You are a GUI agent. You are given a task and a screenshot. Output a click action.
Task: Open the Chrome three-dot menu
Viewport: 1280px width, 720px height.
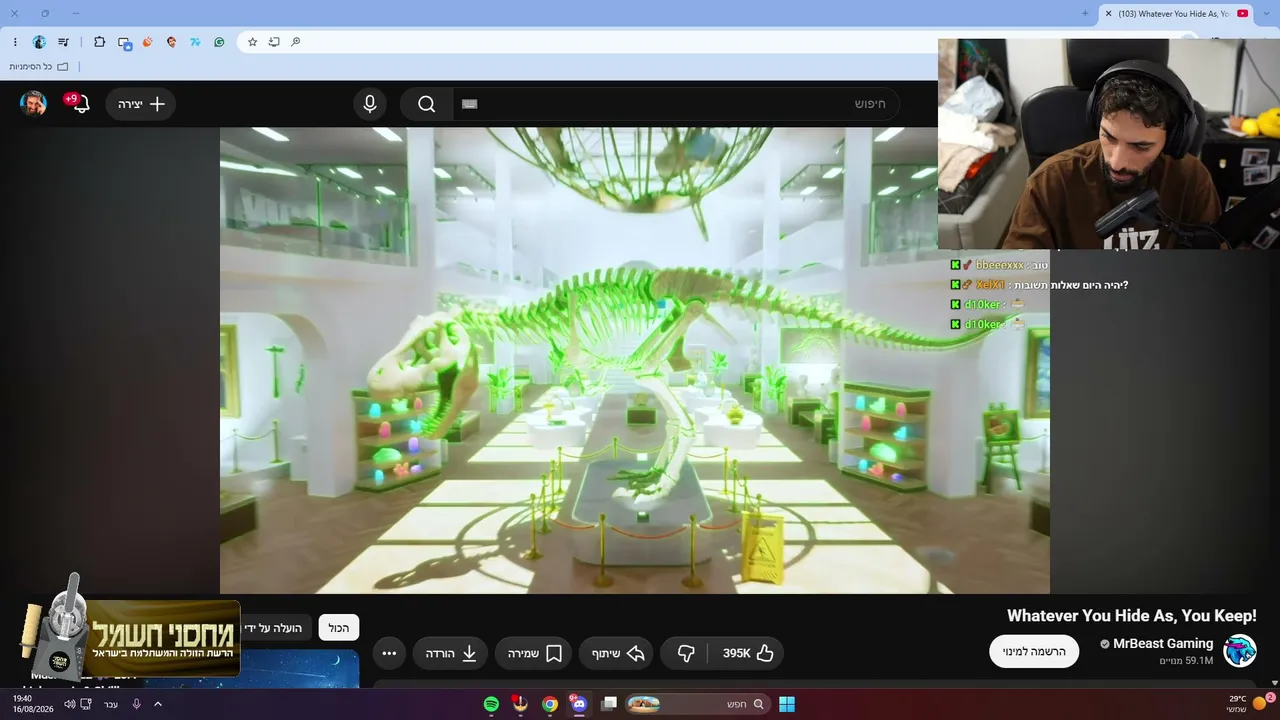(15, 42)
